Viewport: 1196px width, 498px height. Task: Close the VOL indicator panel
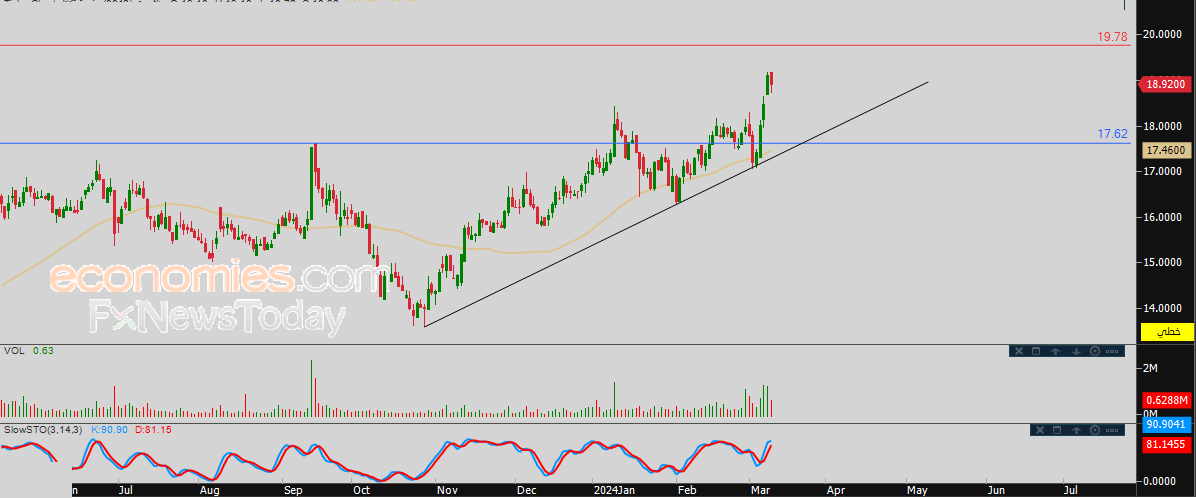1018,351
